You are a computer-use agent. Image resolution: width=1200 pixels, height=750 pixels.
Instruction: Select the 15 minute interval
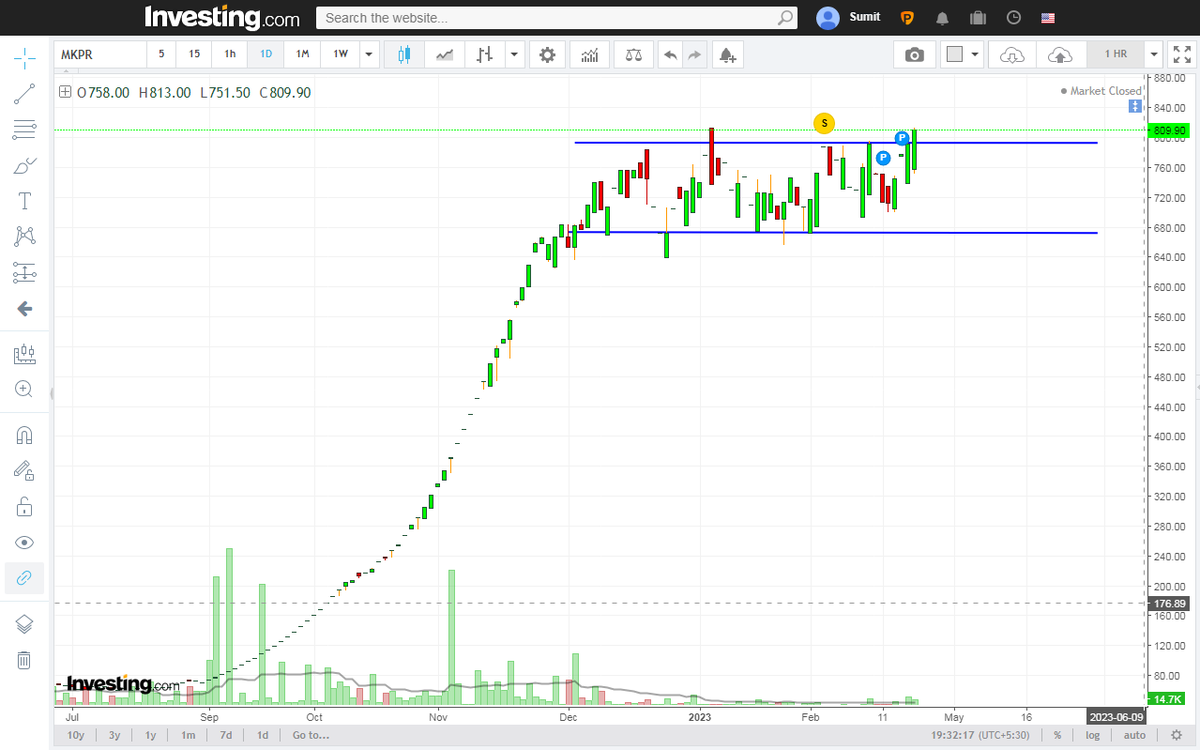coord(194,54)
